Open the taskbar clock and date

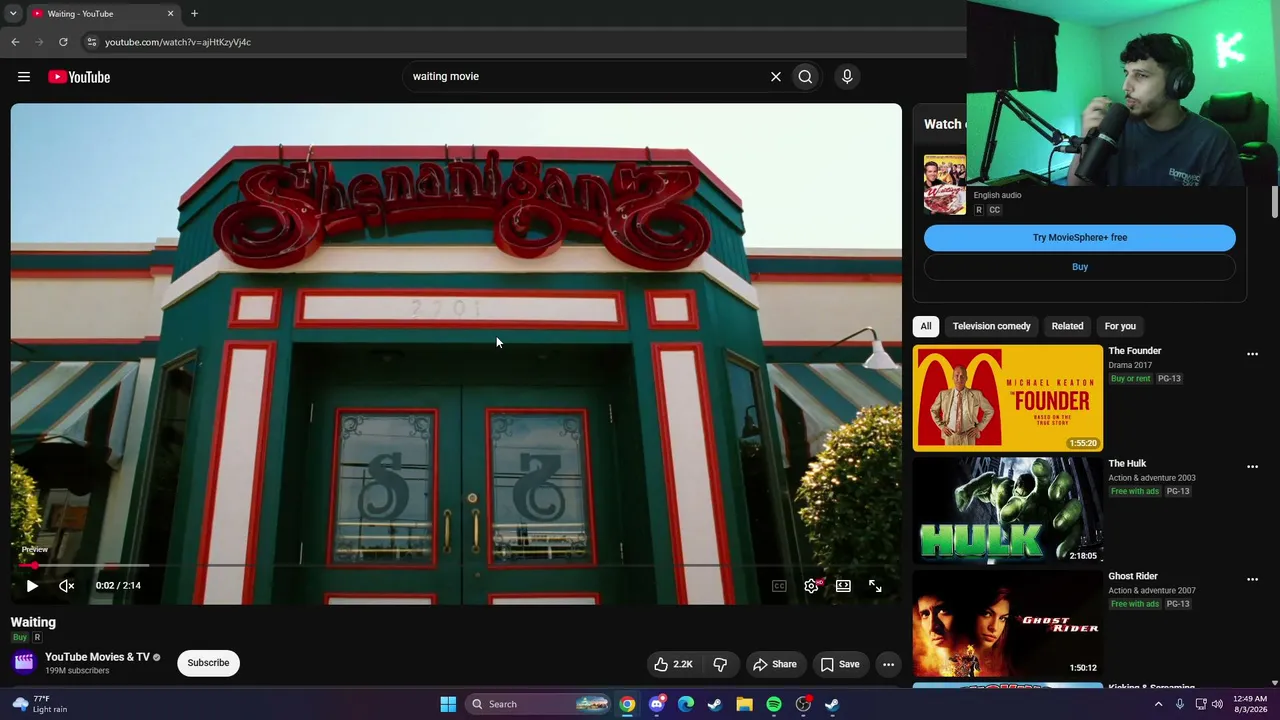(1250, 704)
